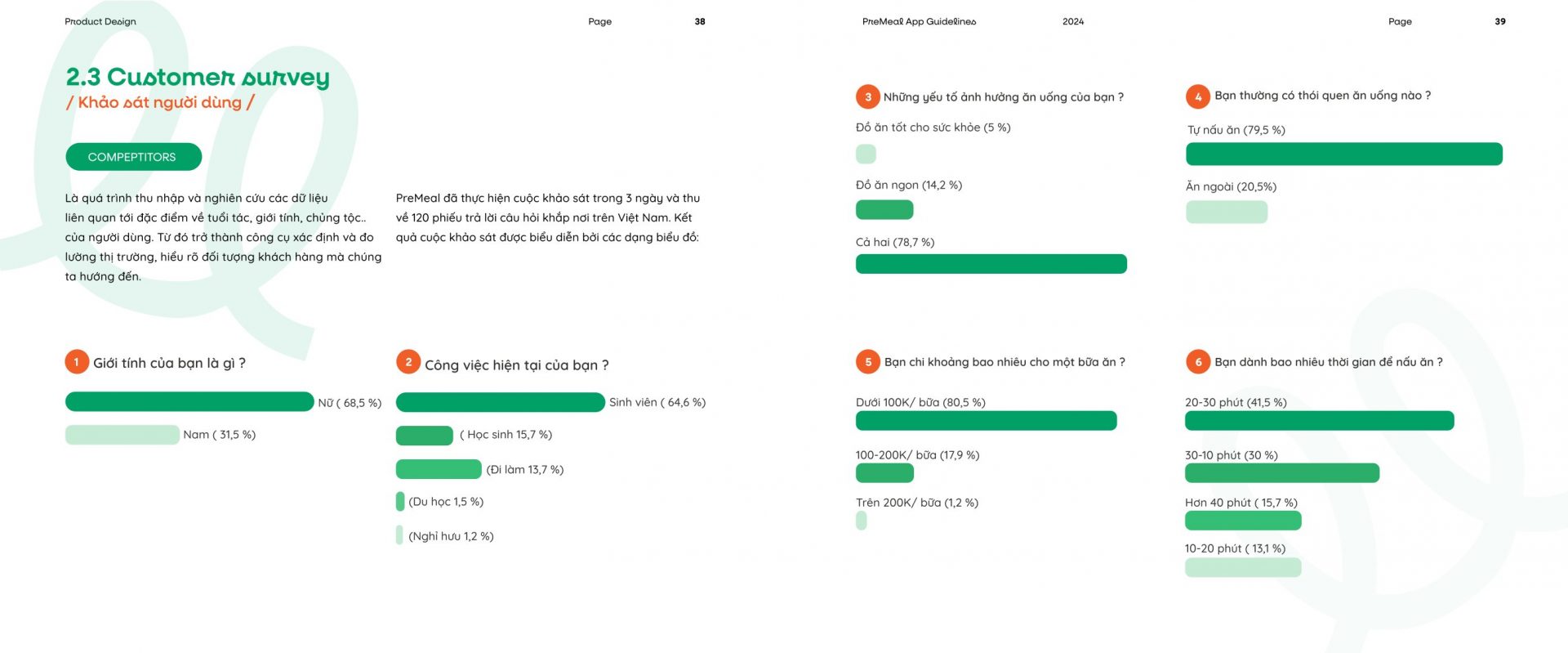Image resolution: width=1568 pixels, height=653 pixels.
Task: Select the Nữ (68,5 %) bar
Action: click(189, 401)
